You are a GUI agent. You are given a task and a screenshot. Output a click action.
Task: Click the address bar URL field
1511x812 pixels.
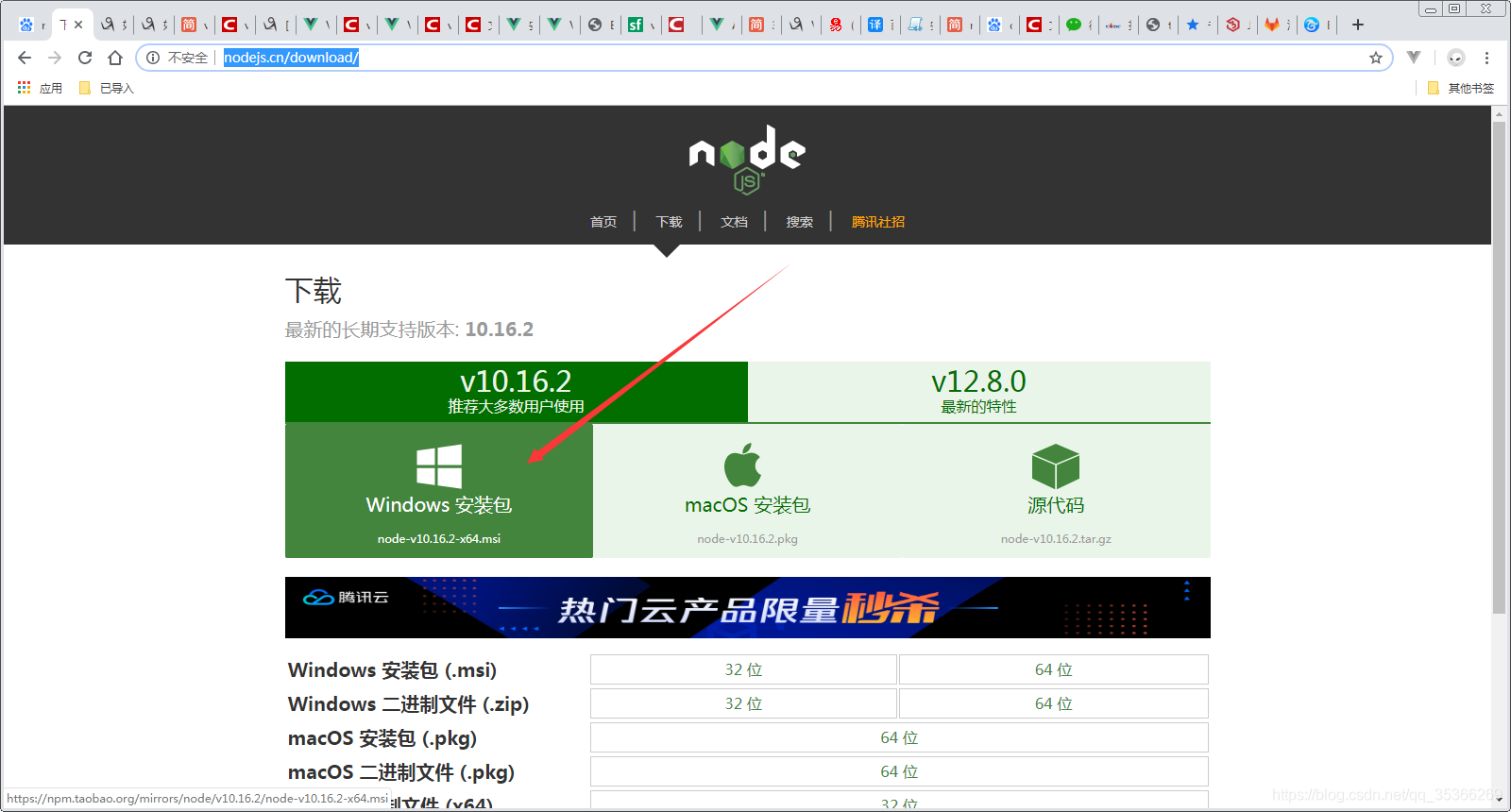765,58
